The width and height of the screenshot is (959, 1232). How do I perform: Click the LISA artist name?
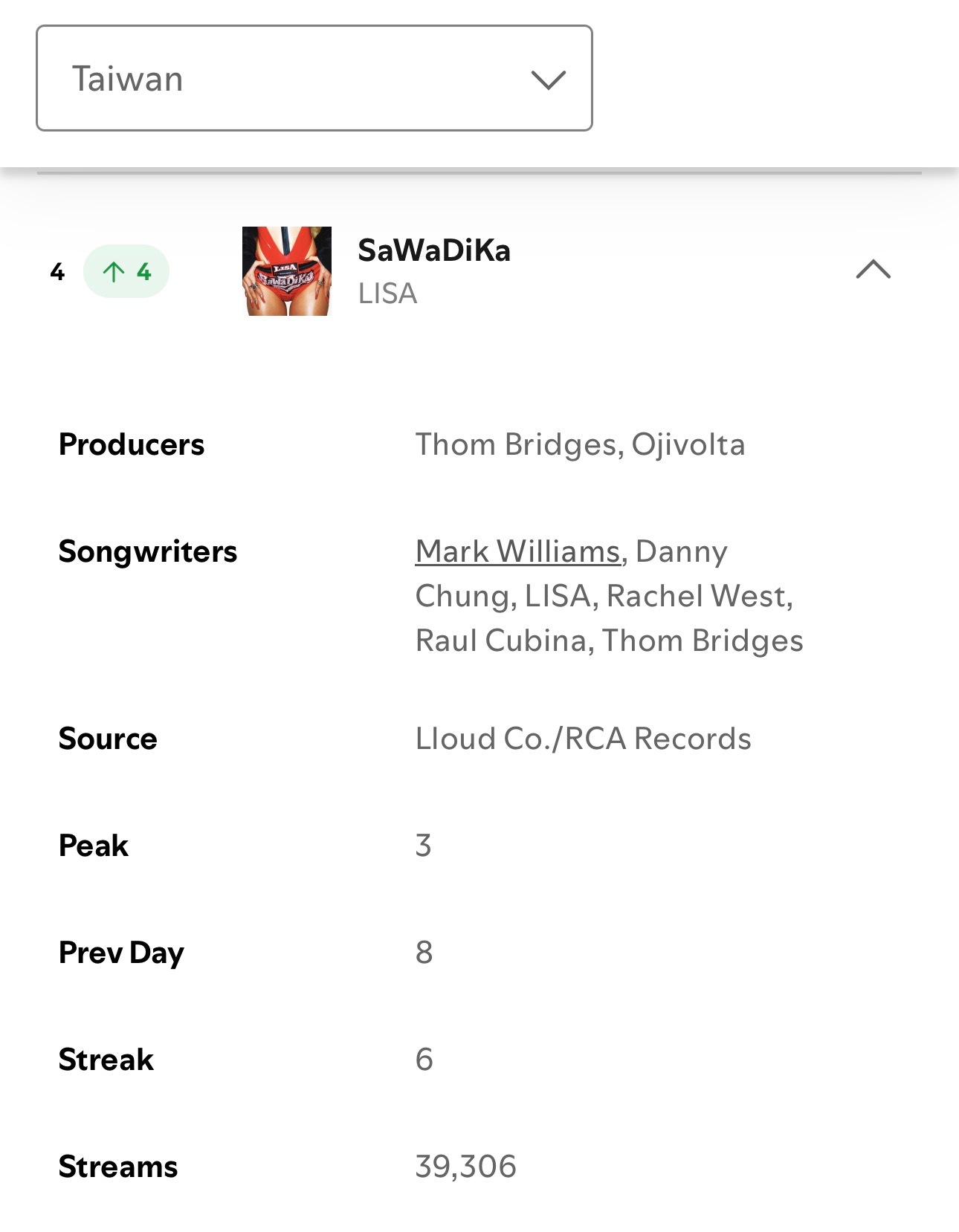[x=387, y=294]
